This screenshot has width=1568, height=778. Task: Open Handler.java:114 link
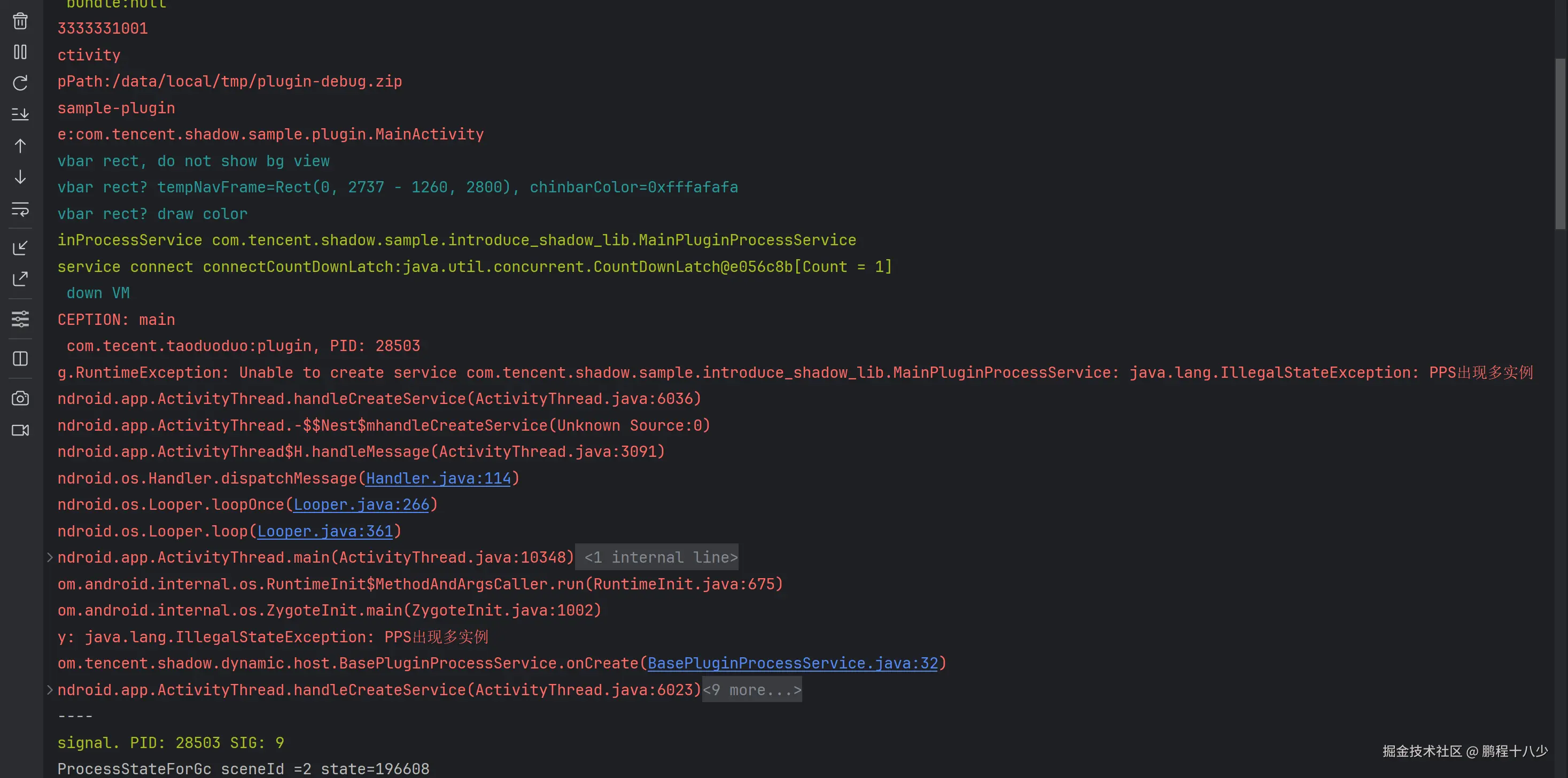[438, 478]
